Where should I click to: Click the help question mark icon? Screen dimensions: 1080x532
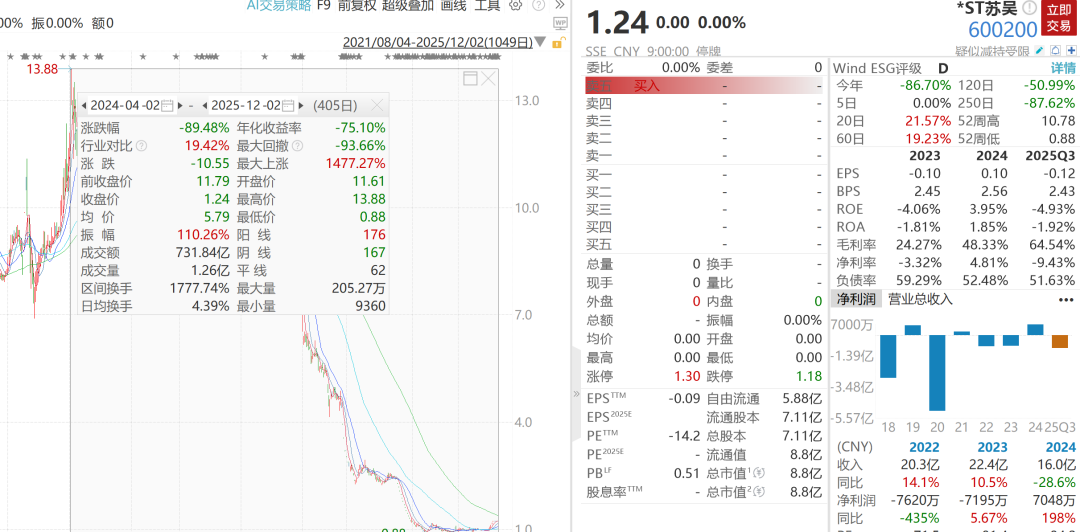coord(539,6)
